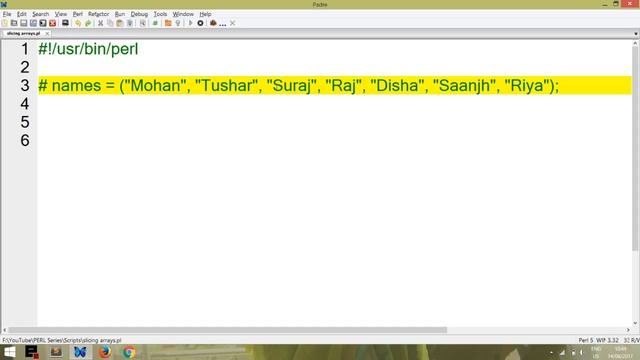Open the Window menu

183,14
